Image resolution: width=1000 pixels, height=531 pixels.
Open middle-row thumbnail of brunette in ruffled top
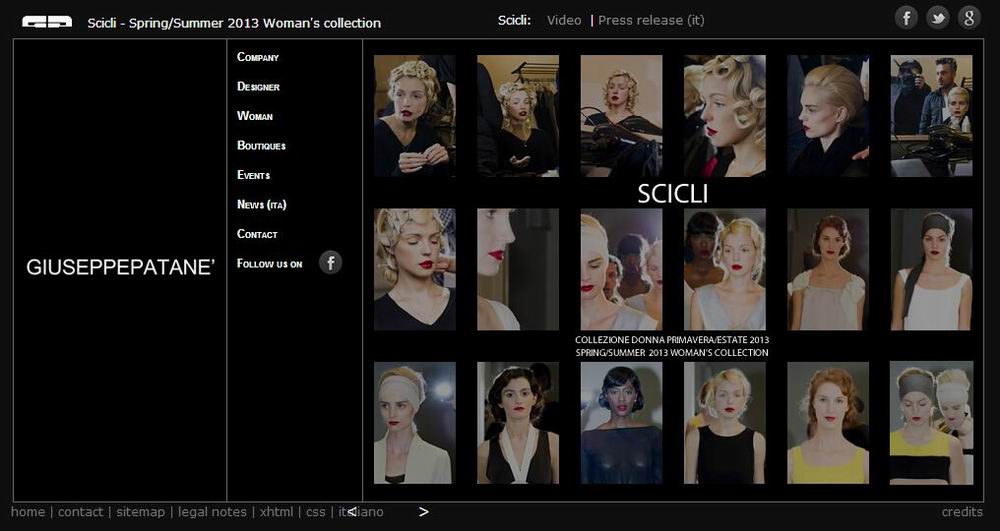tap(828, 269)
